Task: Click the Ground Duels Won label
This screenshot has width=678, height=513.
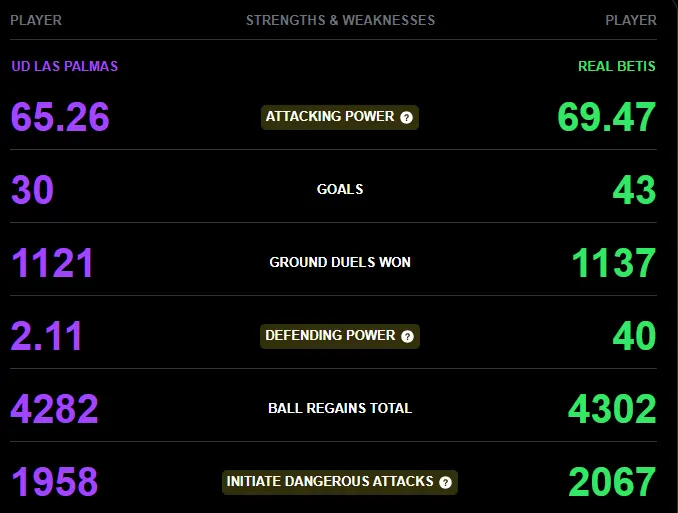Action: [340, 262]
